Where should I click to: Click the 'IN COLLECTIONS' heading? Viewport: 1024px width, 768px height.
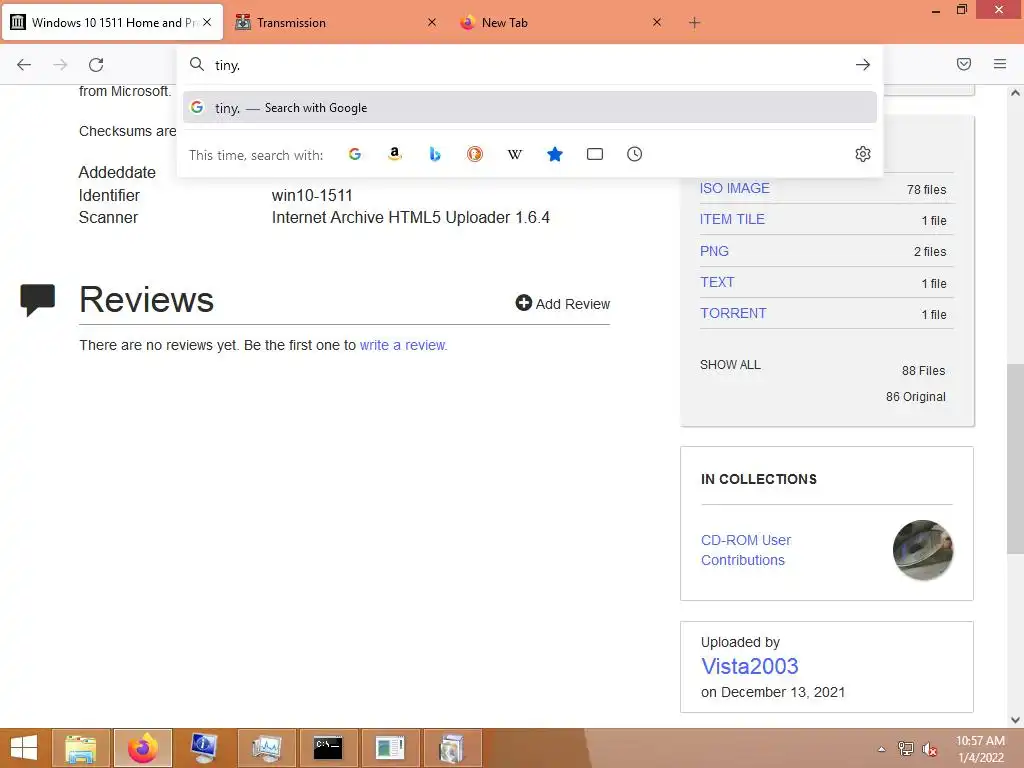[x=759, y=479]
